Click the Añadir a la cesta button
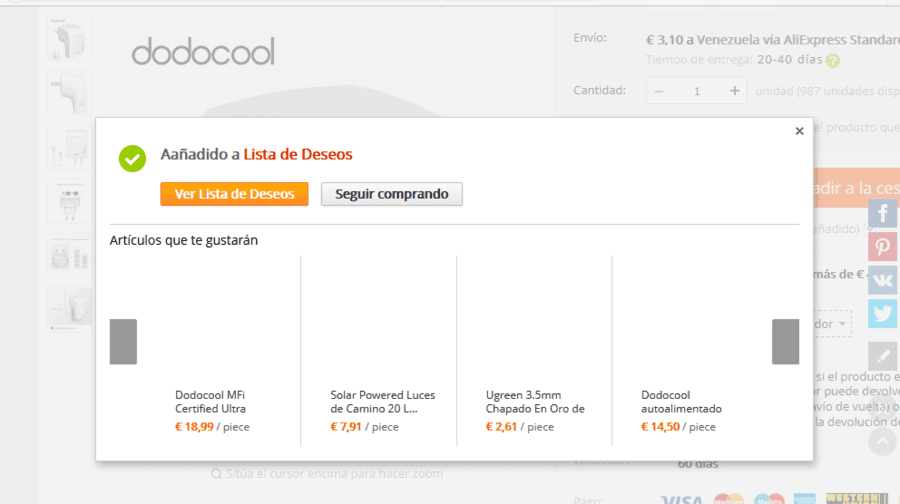This screenshot has height=504, width=900. (x=856, y=188)
